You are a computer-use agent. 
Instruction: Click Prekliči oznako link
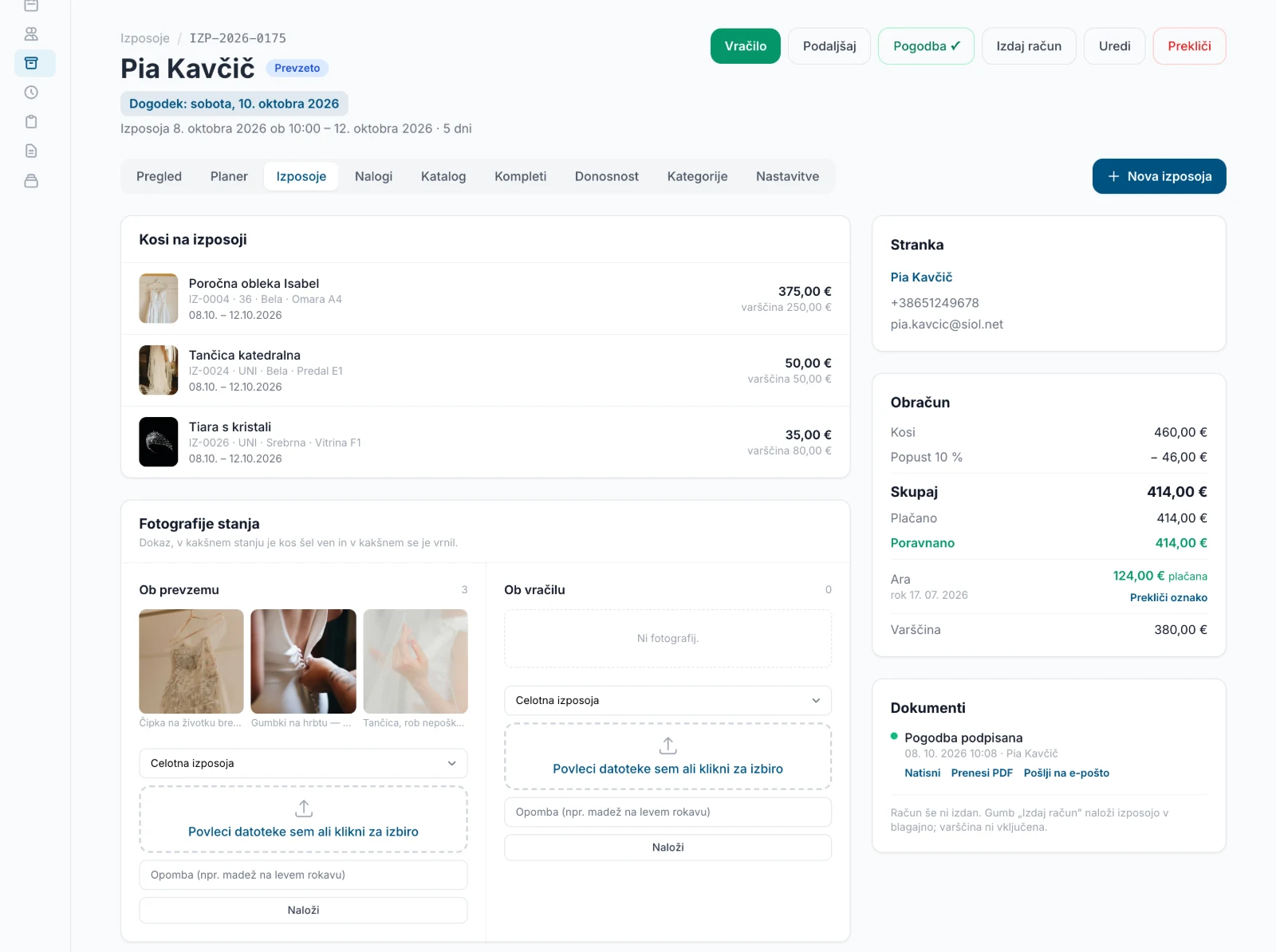(x=1168, y=597)
